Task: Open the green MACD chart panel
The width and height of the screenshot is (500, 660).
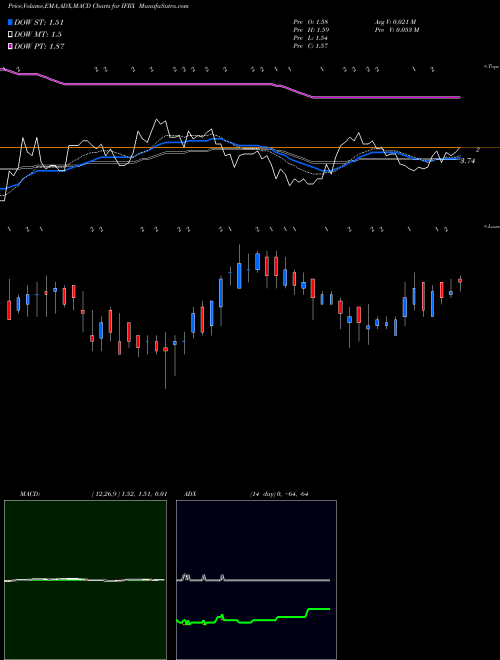Action: [x=85, y=580]
